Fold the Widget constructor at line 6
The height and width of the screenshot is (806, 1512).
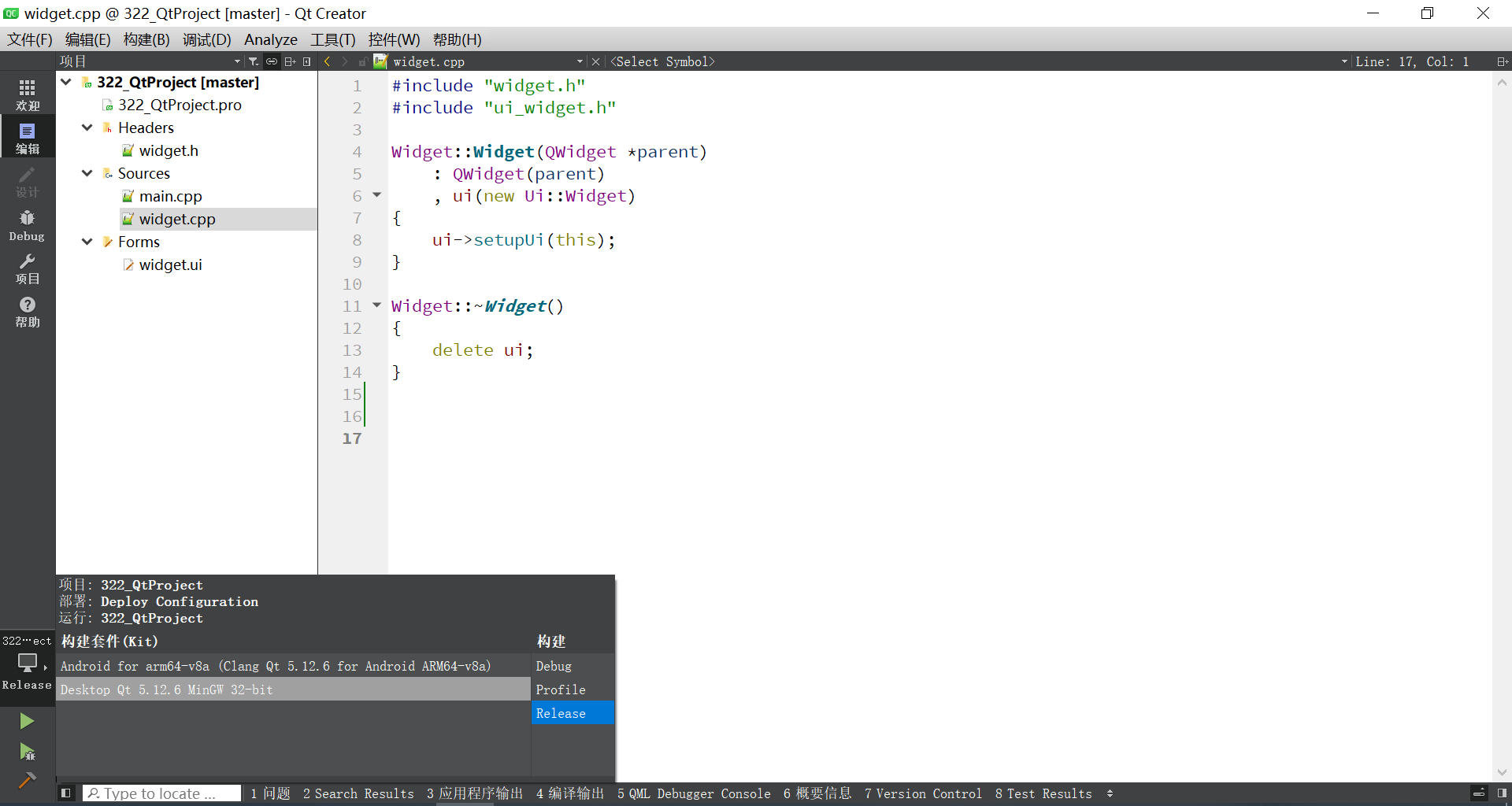pyautogui.click(x=376, y=194)
